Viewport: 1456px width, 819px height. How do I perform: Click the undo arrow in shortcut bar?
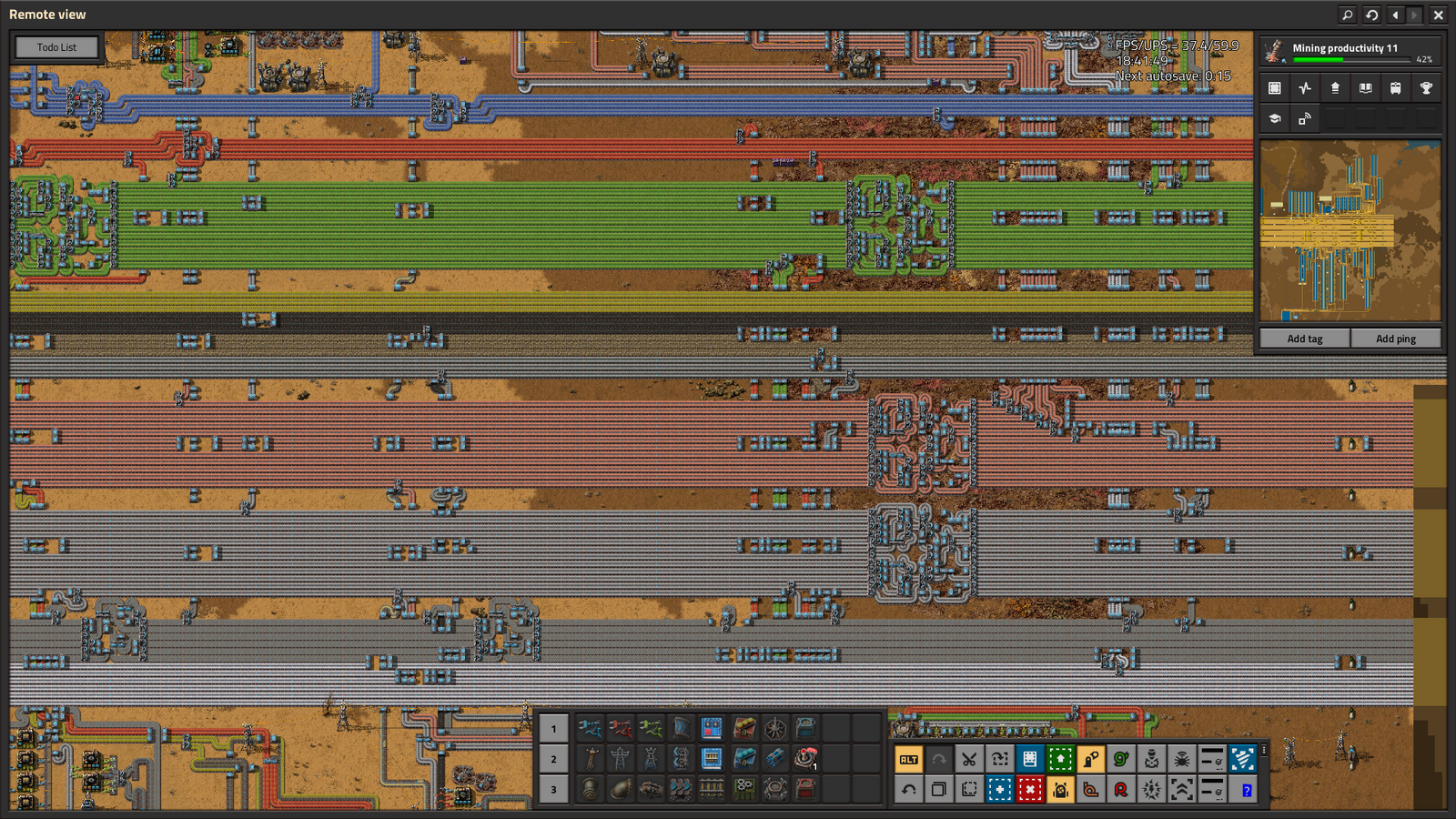908,789
